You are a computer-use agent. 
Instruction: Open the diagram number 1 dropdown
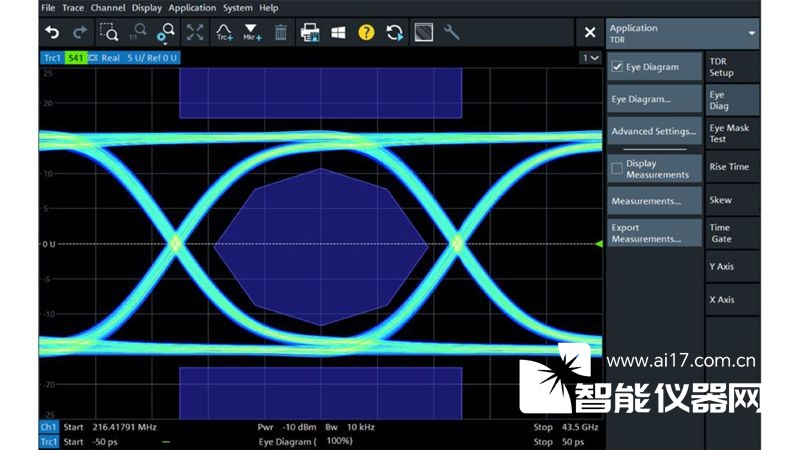click(x=591, y=58)
